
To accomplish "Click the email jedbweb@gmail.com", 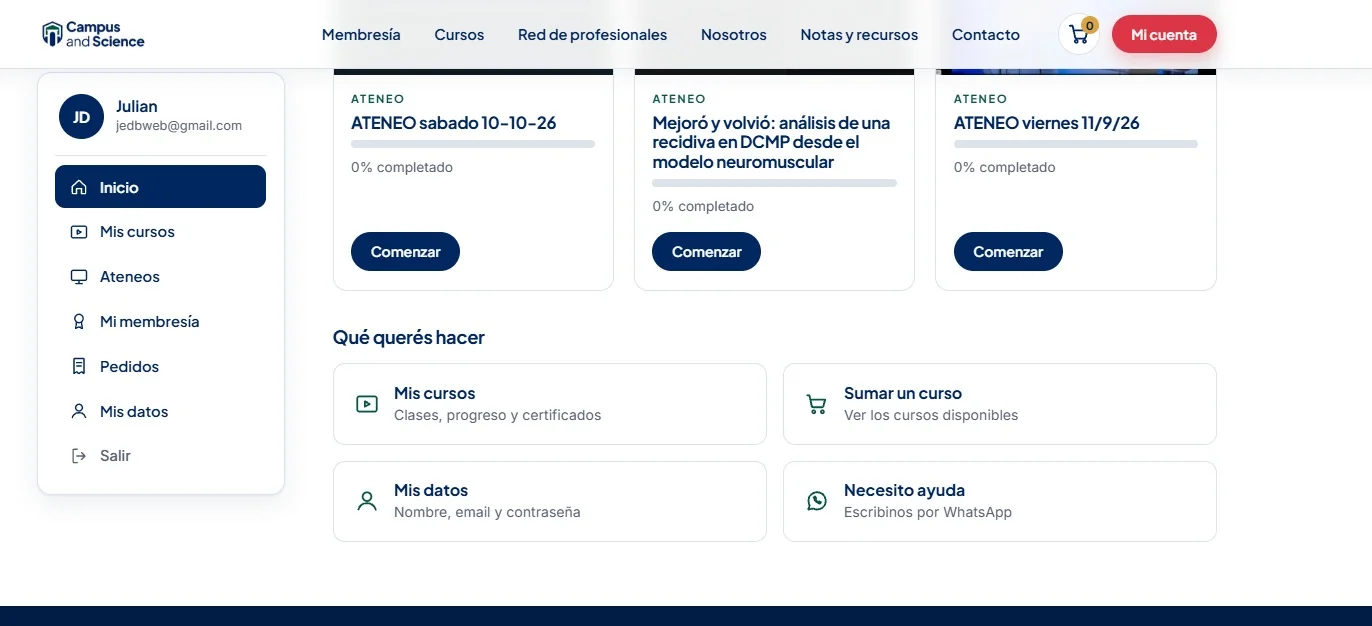I will click(179, 126).
